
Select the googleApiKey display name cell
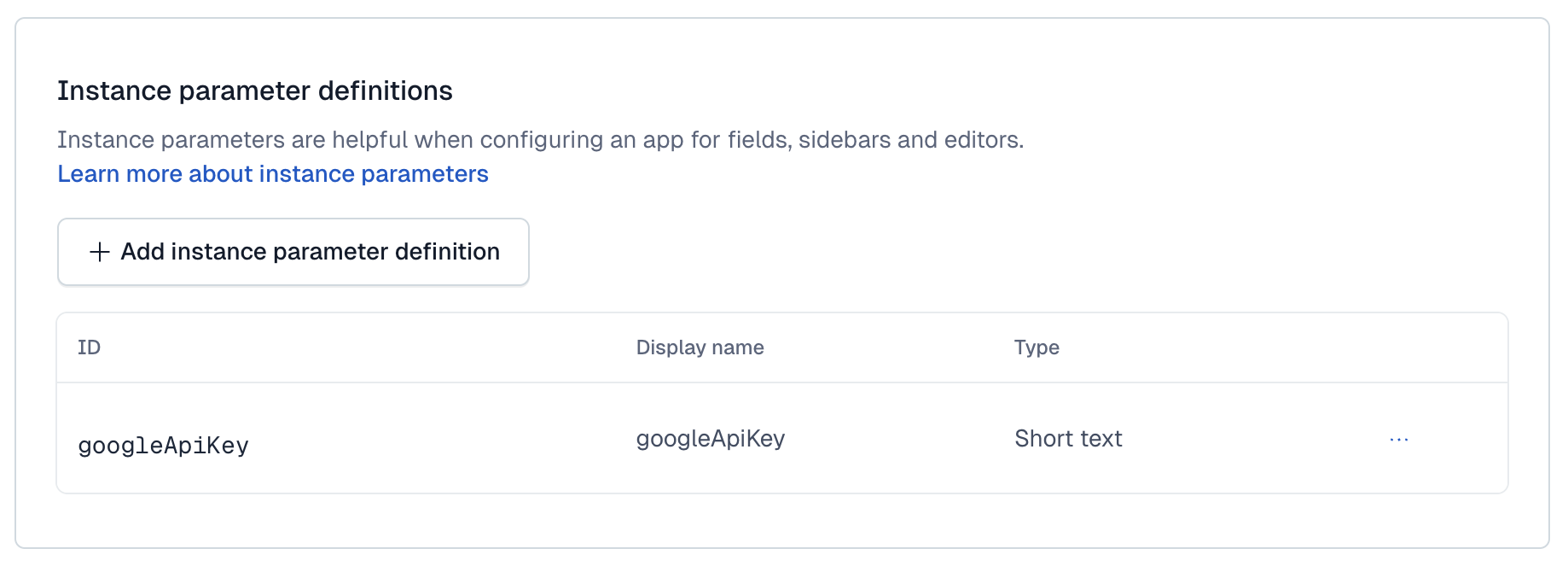click(710, 439)
